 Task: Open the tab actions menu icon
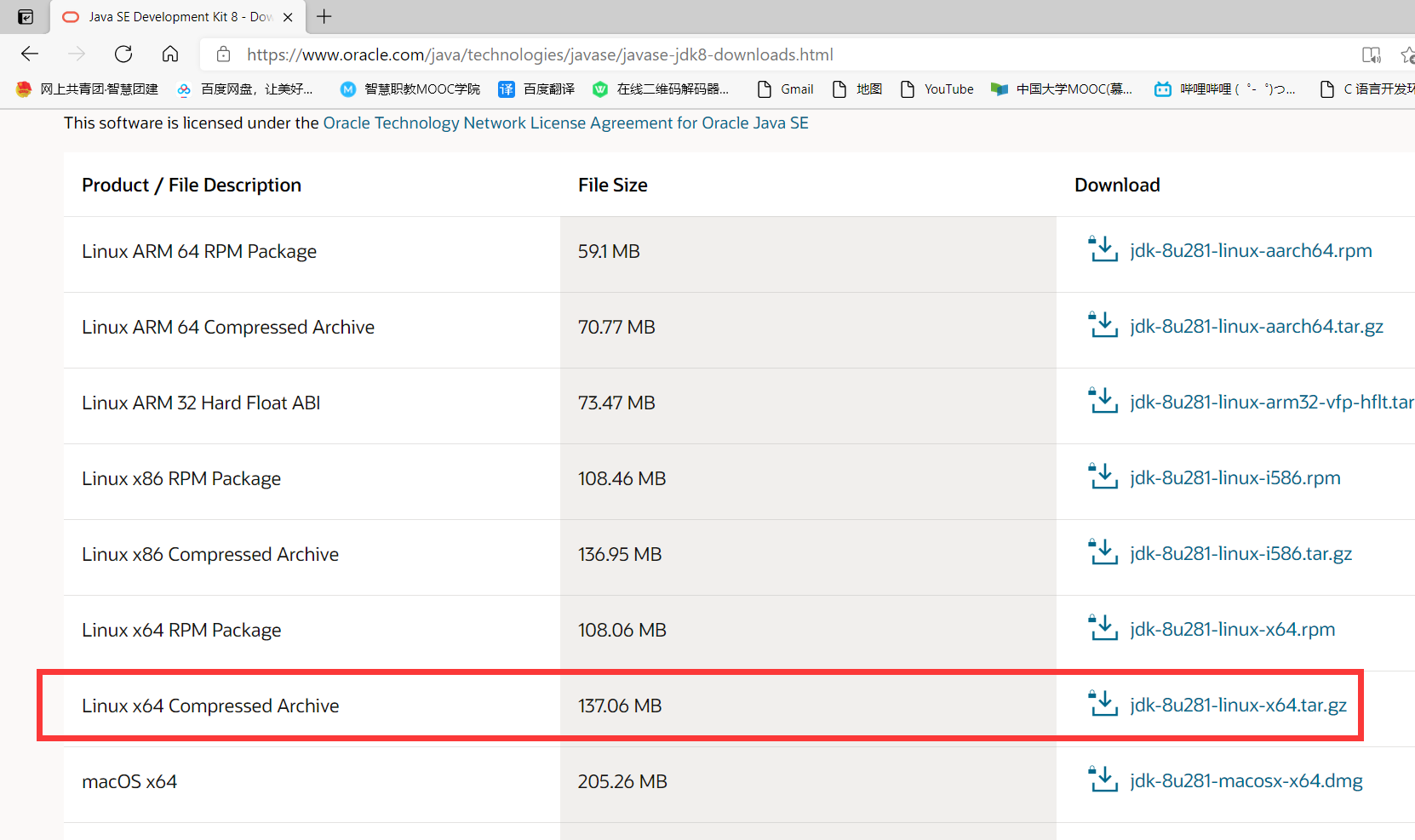(26, 17)
